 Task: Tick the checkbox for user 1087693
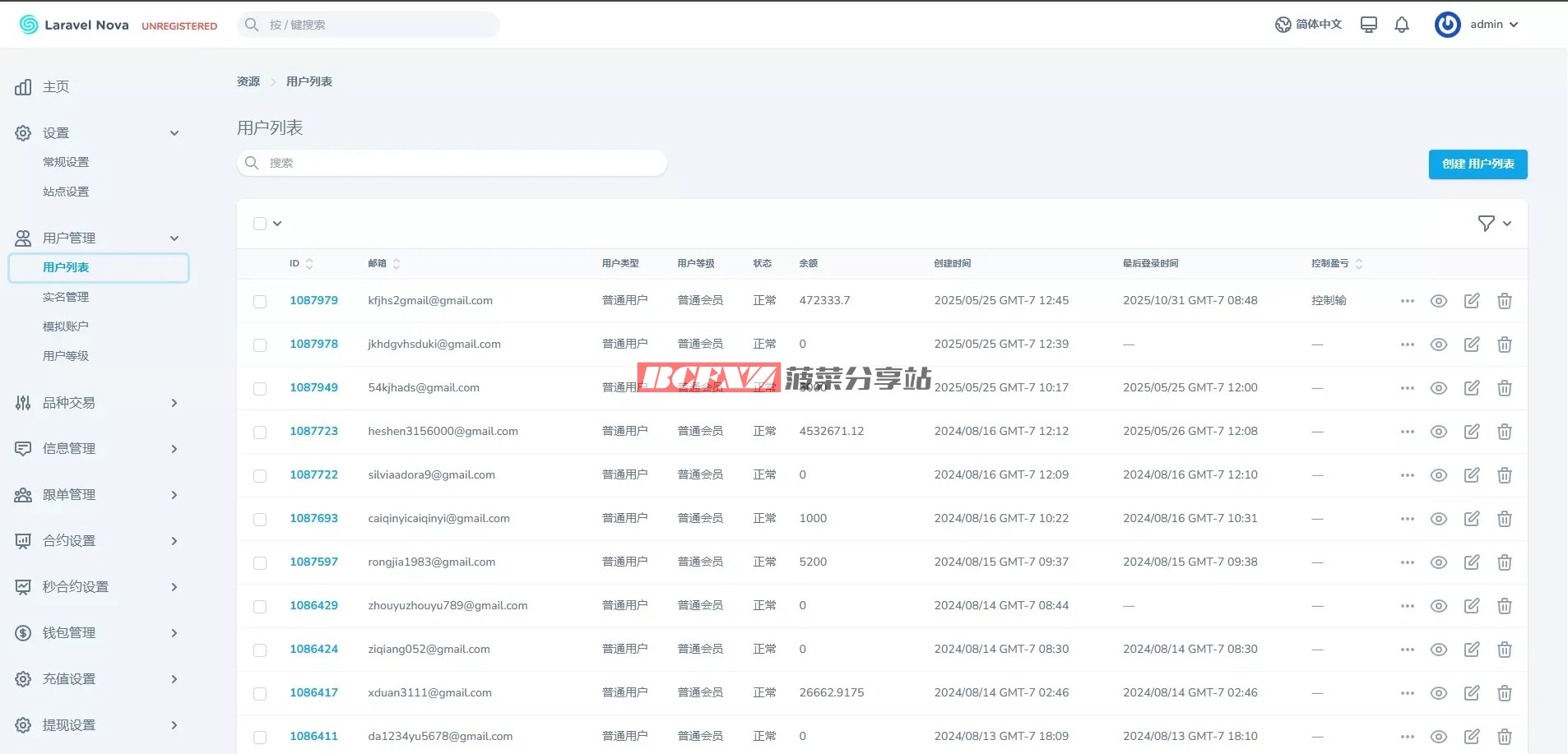[x=260, y=520]
